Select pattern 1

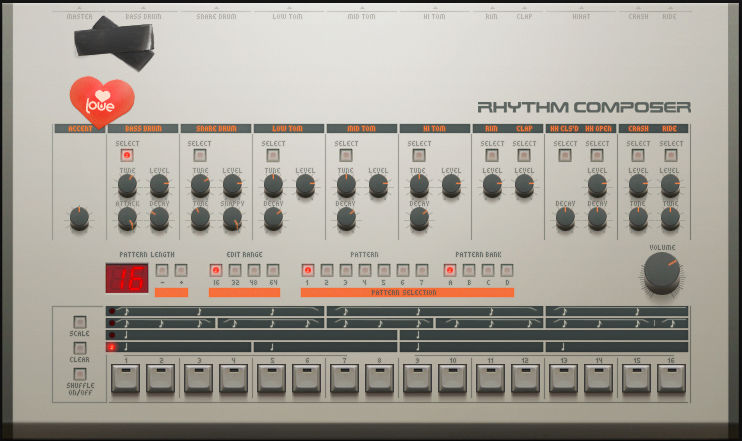coord(308,270)
